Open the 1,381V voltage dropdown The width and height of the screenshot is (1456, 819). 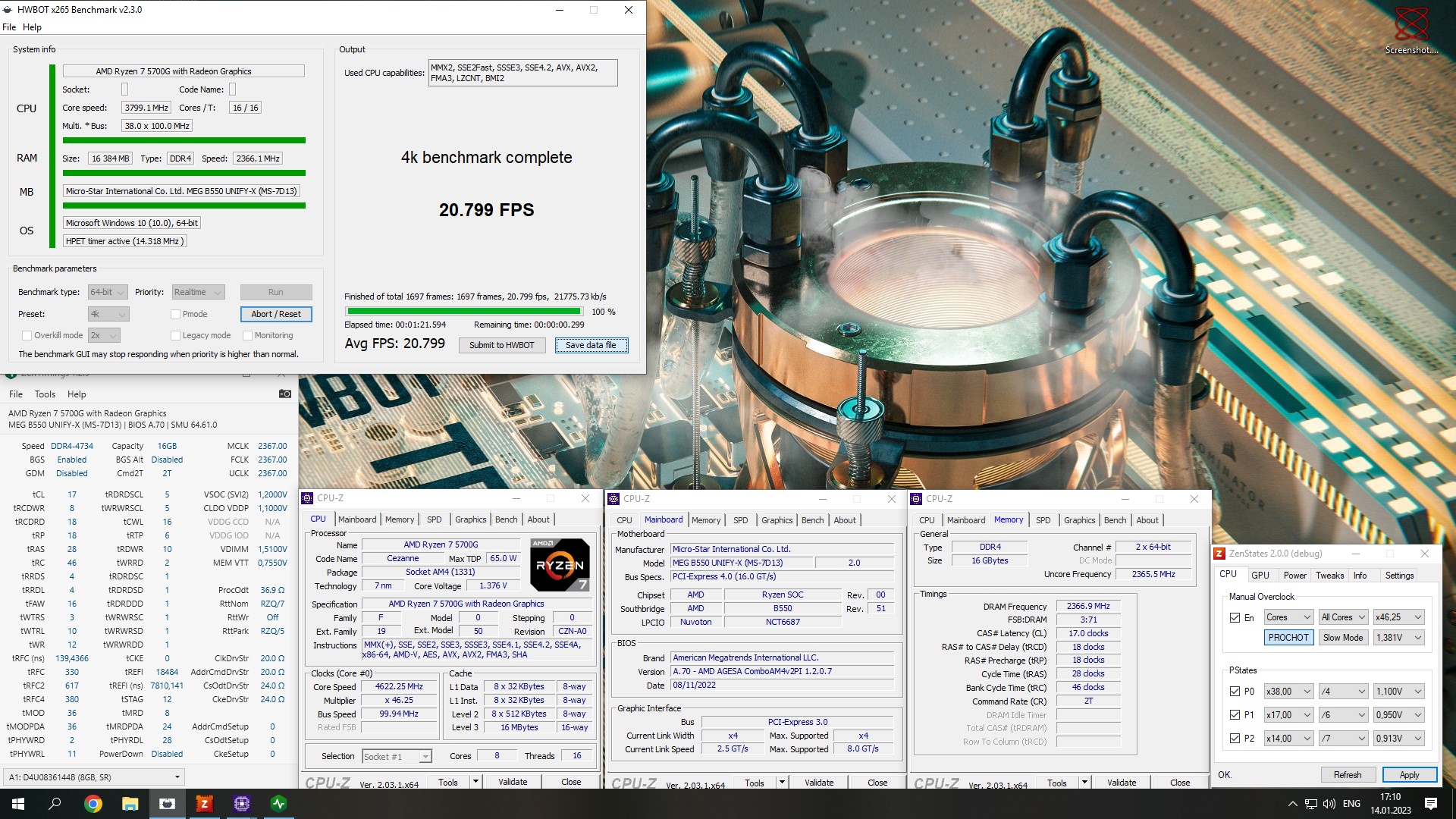point(1399,638)
